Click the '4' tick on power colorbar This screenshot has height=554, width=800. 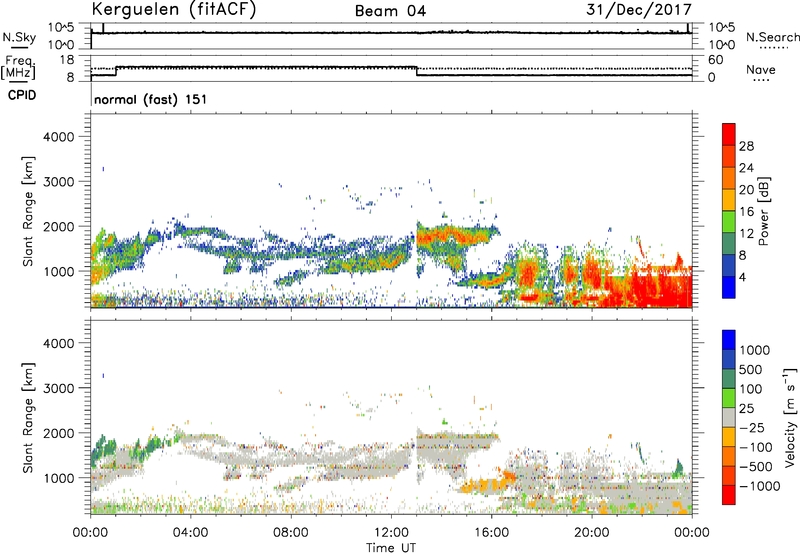pyautogui.click(x=743, y=277)
